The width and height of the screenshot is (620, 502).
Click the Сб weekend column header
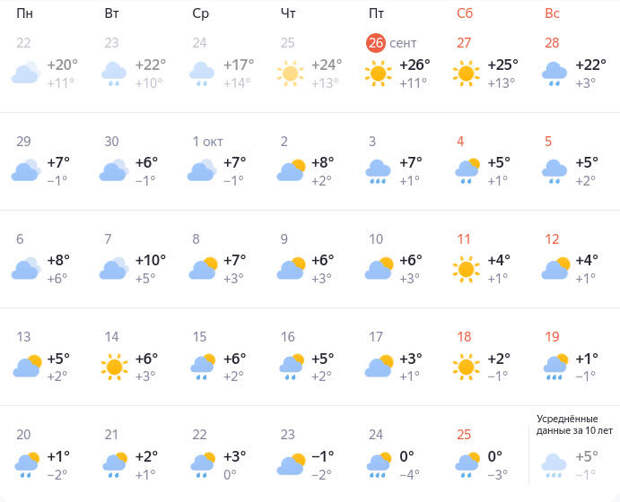(x=464, y=13)
